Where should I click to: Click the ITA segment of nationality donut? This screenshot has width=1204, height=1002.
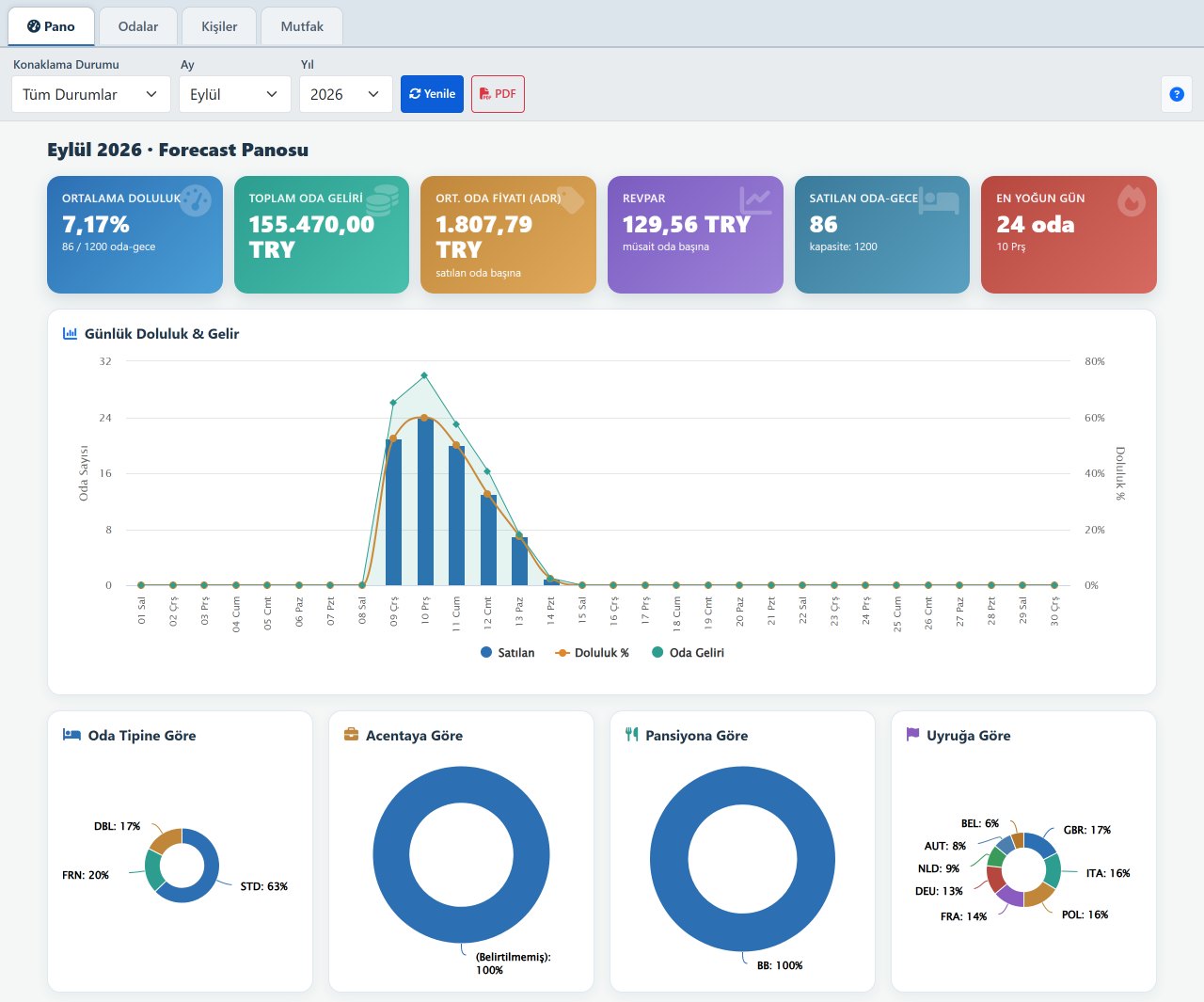point(1053,870)
